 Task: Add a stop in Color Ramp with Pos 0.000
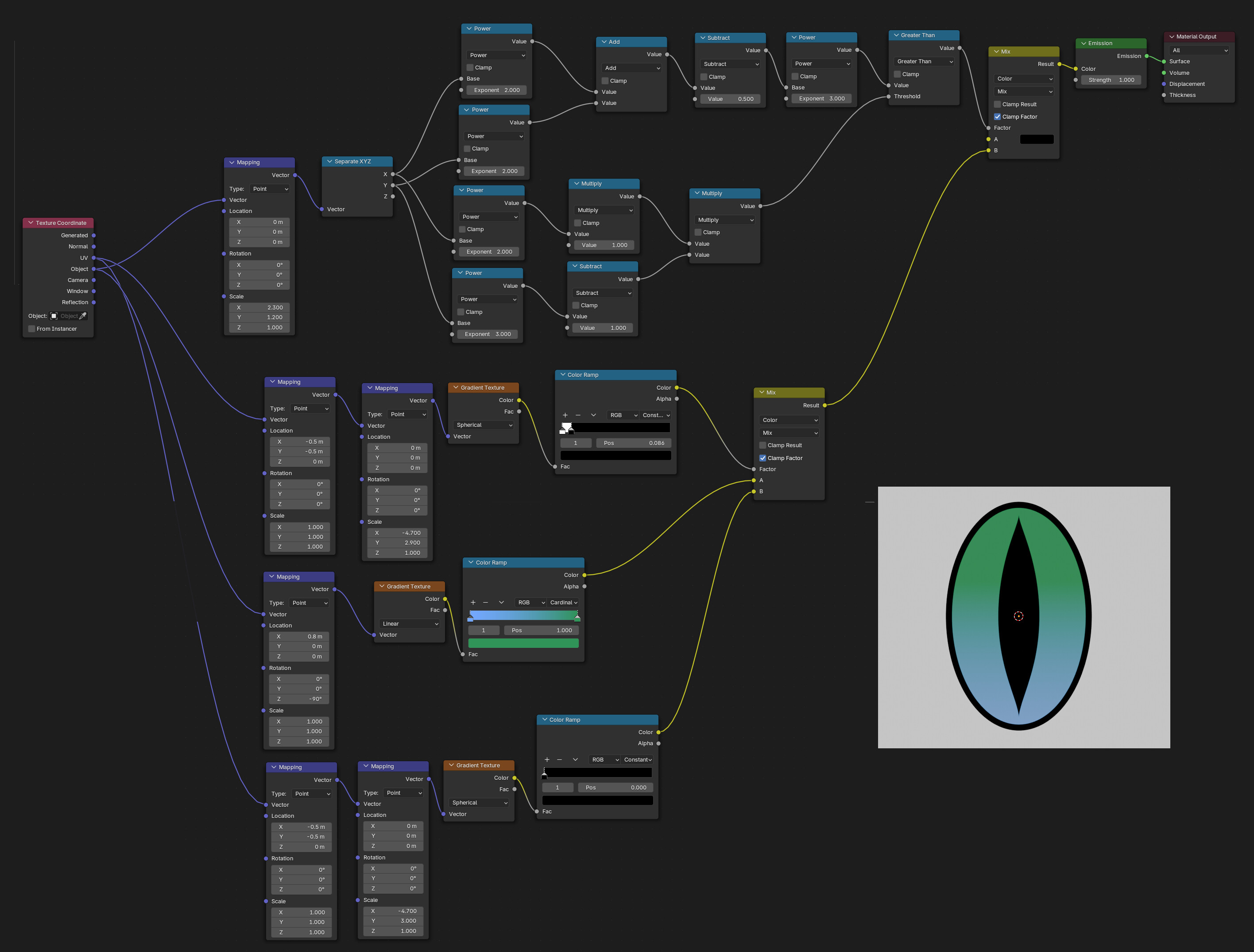click(x=546, y=759)
